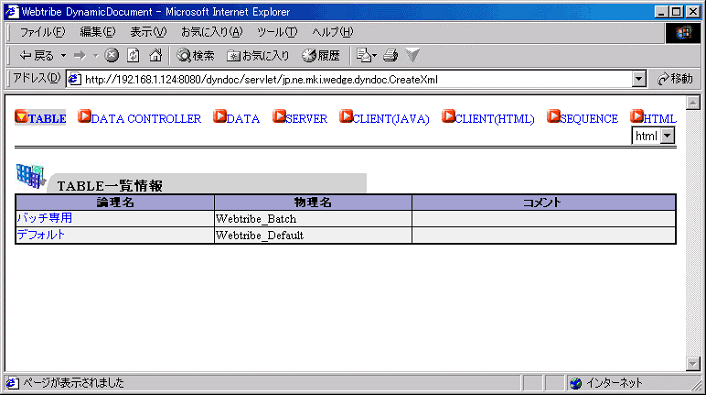Click the red arrow icon beside CLIENT(JAVA)
This screenshot has width=706, height=395.
point(346,116)
